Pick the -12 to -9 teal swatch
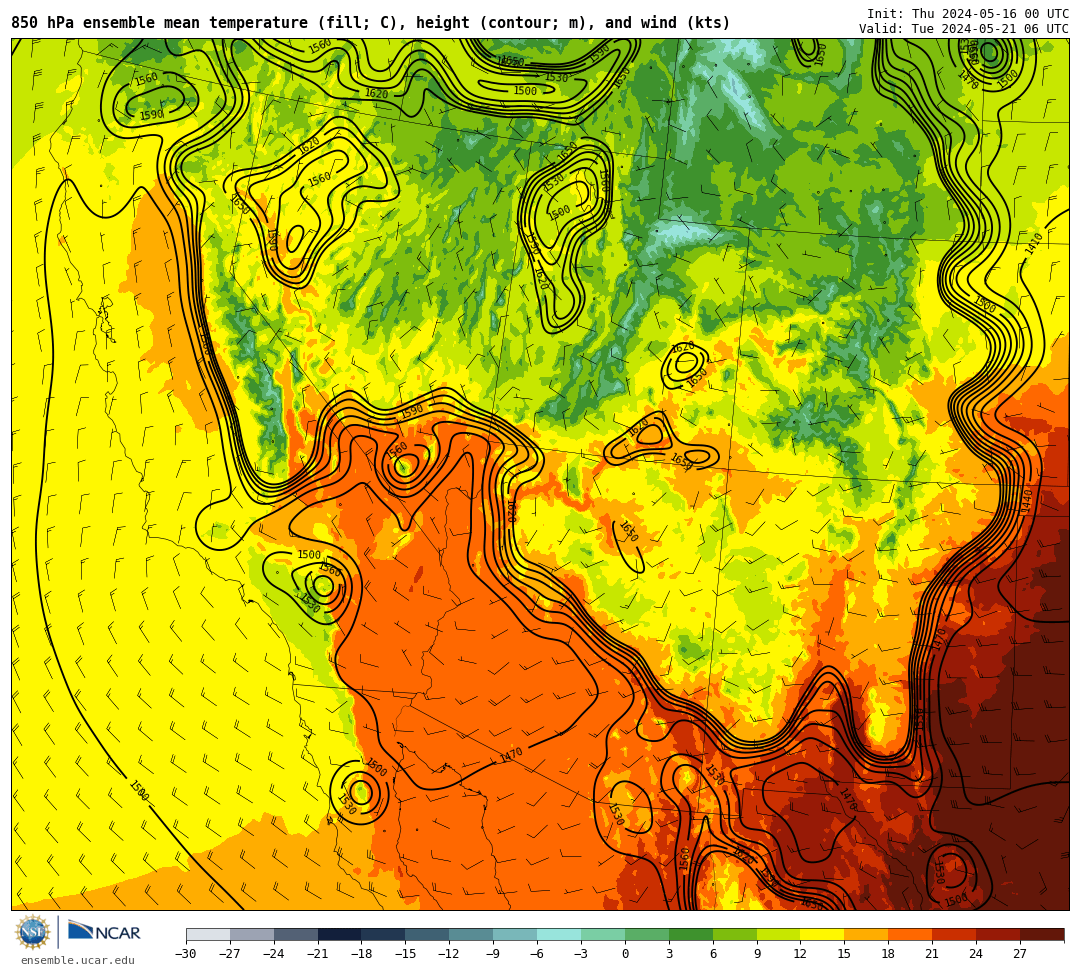 pos(472,934)
